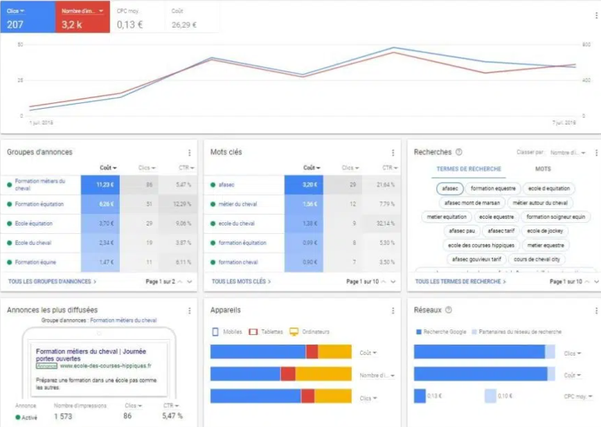The width and height of the screenshot is (601, 427).
Task: Open the Mots clés card three-dot menu
Action: 393,153
